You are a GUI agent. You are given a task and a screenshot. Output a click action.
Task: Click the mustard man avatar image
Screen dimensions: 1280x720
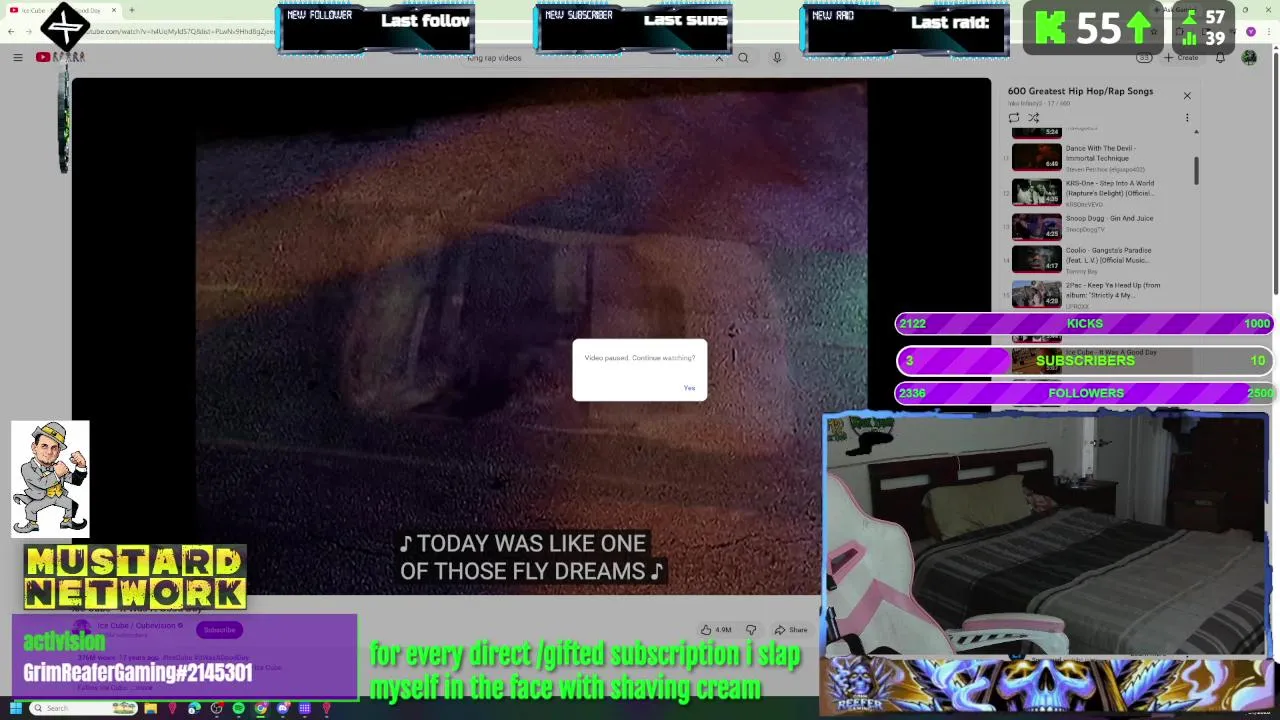click(x=50, y=479)
